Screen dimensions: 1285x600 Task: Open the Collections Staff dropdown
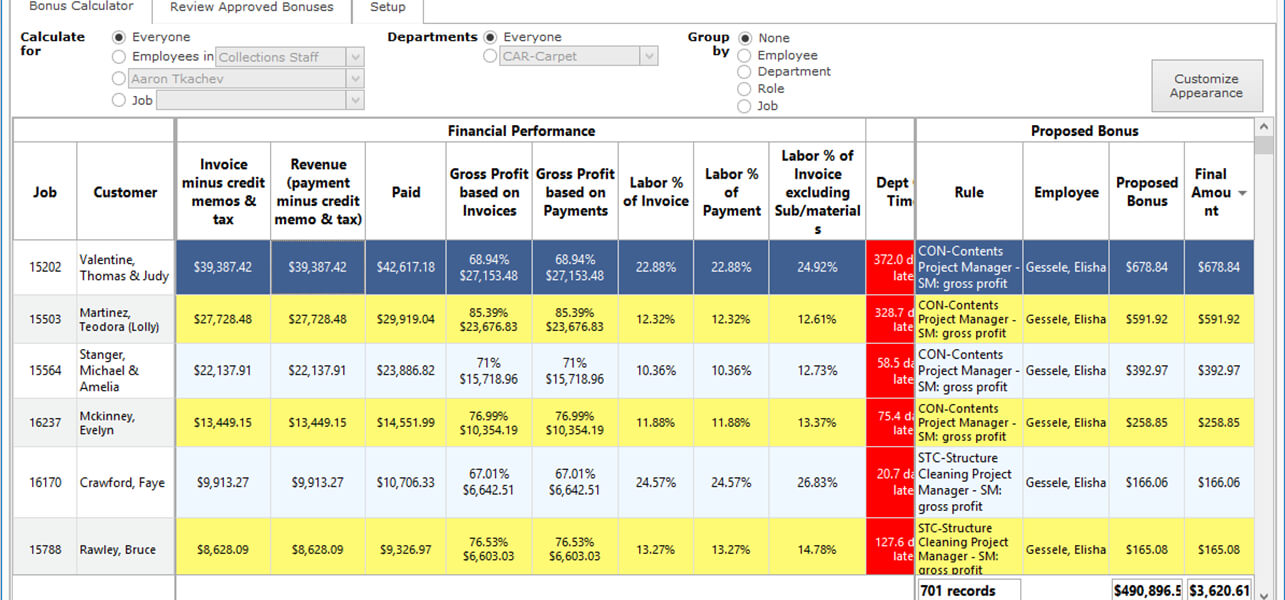point(355,57)
